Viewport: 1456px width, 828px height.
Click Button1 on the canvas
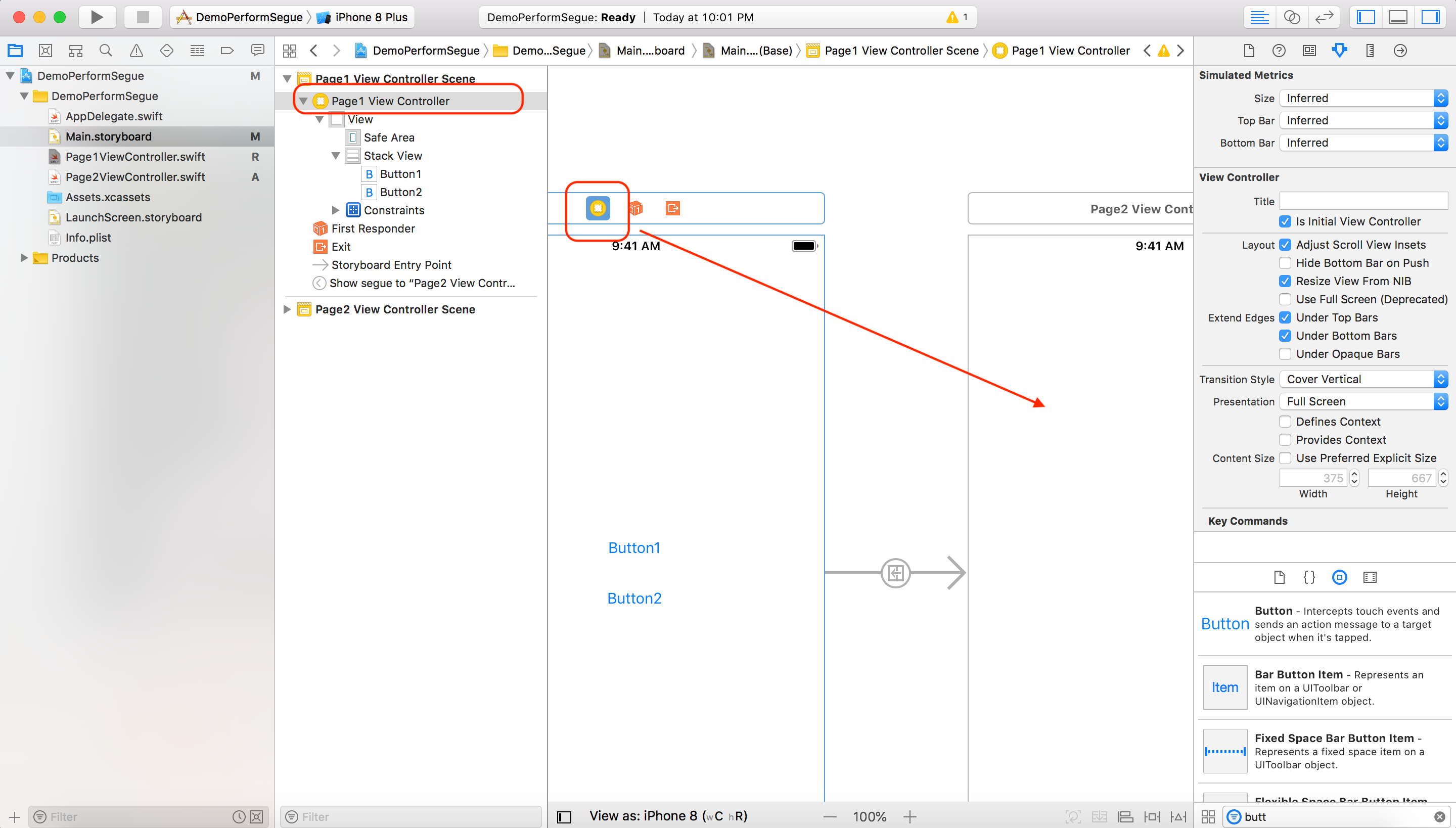(x=633, y=547)
